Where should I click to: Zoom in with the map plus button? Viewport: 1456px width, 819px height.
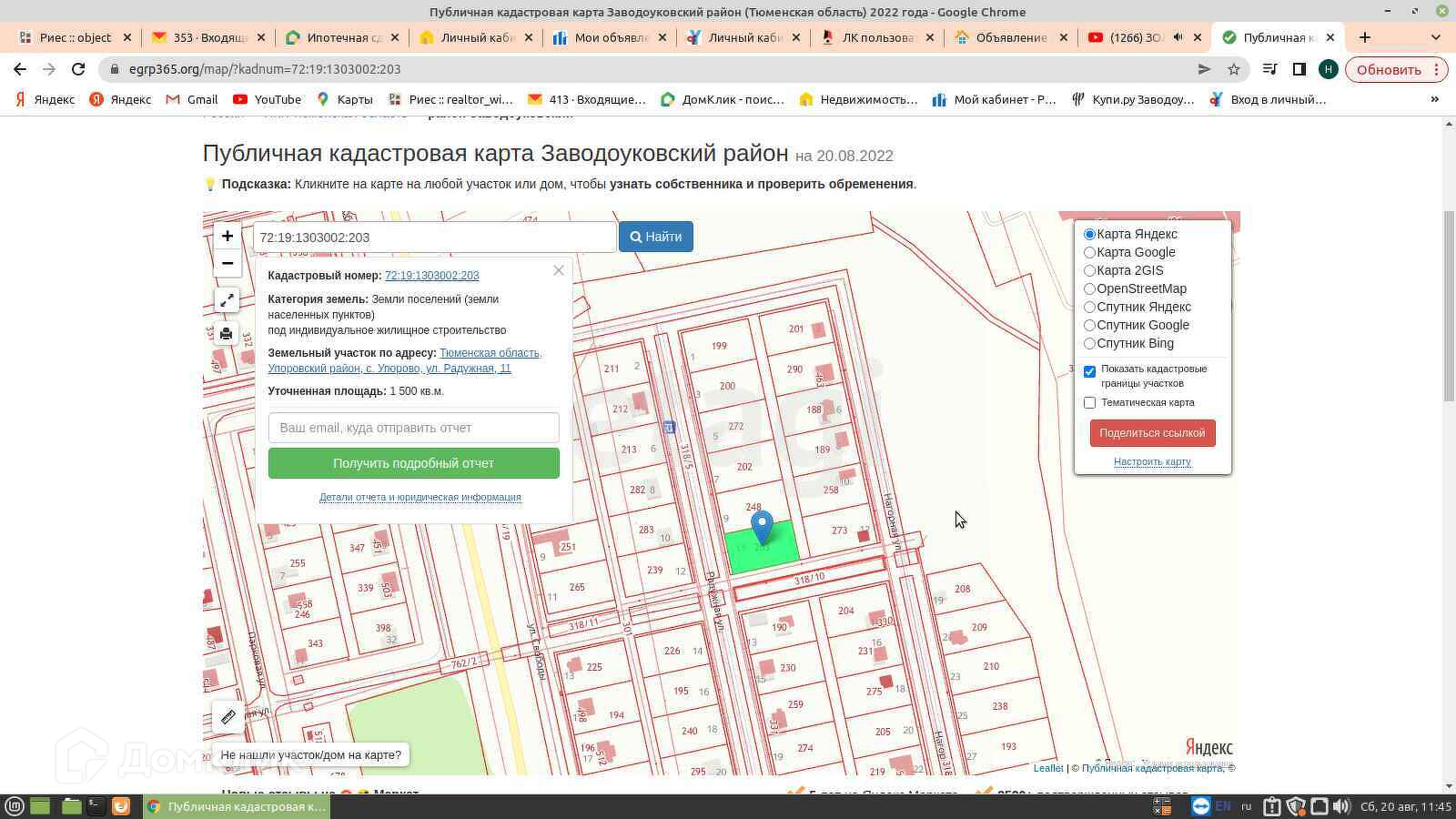click(x=227, y=237)
